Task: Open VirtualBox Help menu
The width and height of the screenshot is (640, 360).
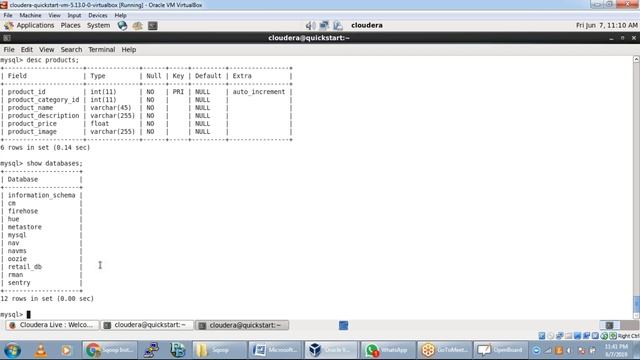Action: tap(120, 15)
